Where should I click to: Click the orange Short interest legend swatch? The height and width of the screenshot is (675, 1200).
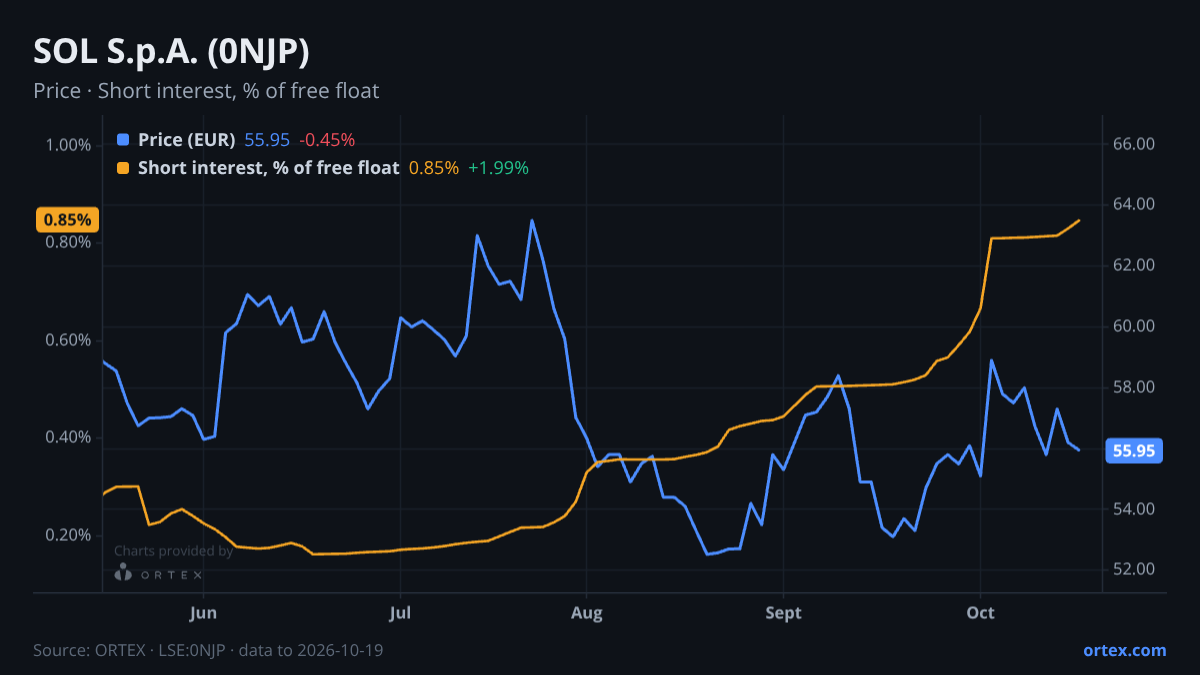123,168
